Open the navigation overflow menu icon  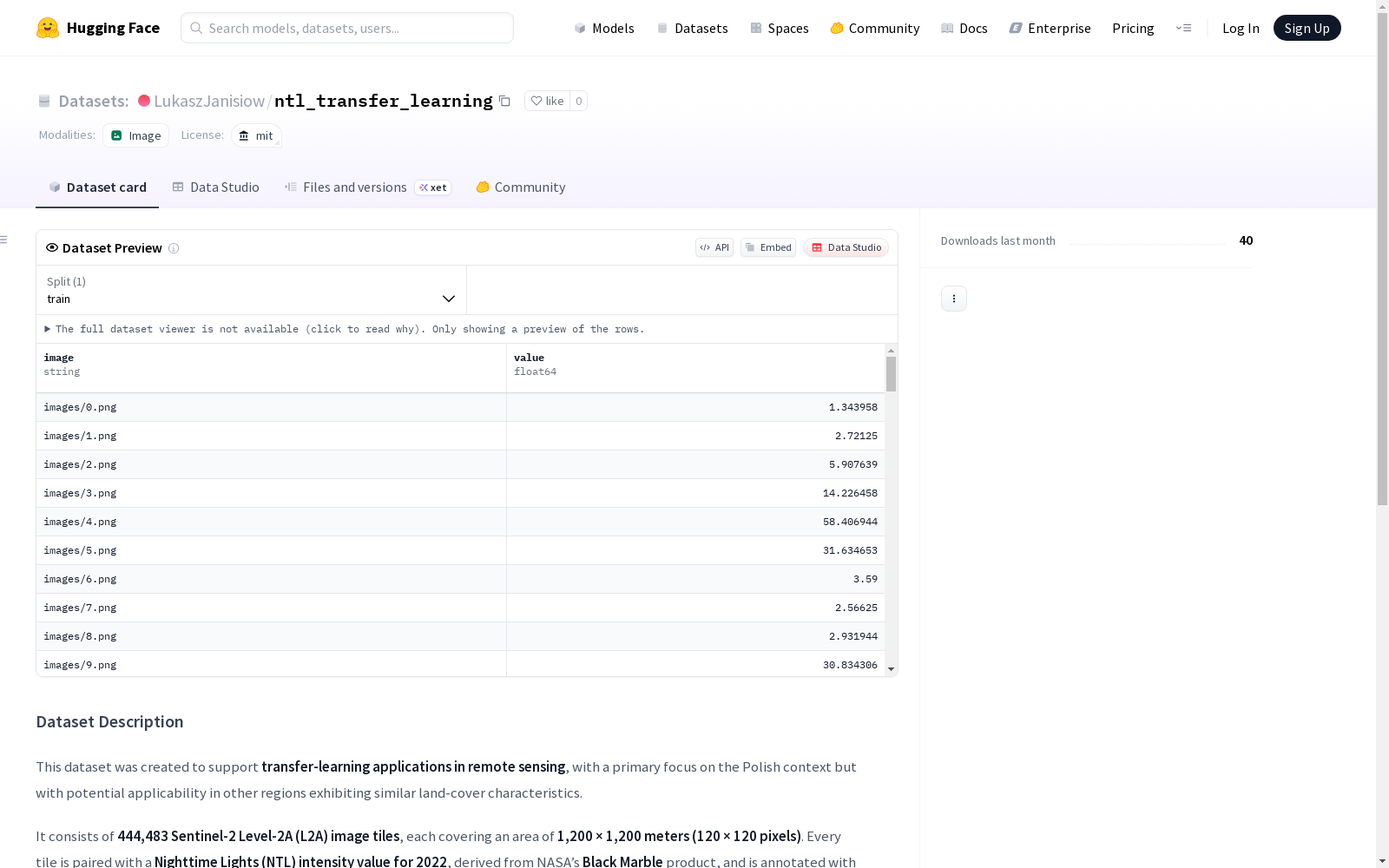1183,28
